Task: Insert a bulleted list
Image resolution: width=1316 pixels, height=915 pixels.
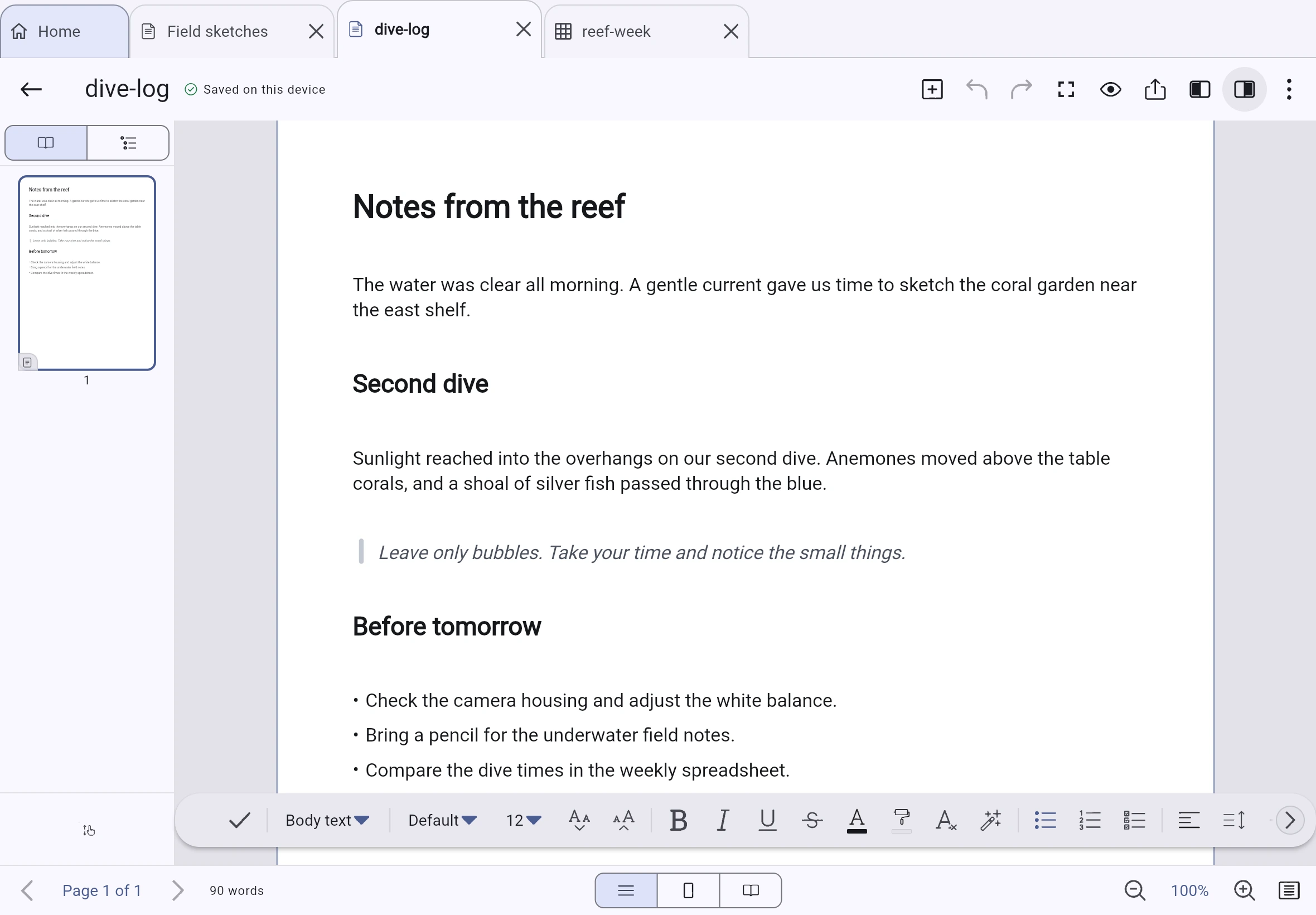Action: click(x=1046, y=820)
